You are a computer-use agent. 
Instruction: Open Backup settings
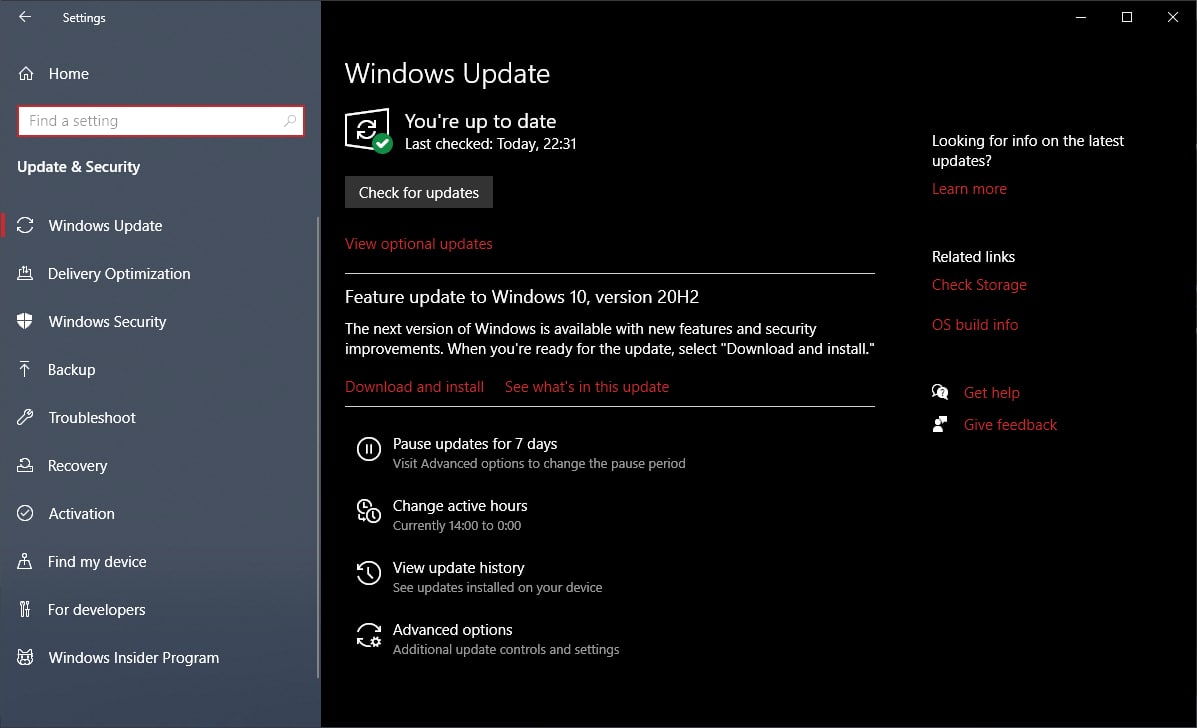point(72,370)
